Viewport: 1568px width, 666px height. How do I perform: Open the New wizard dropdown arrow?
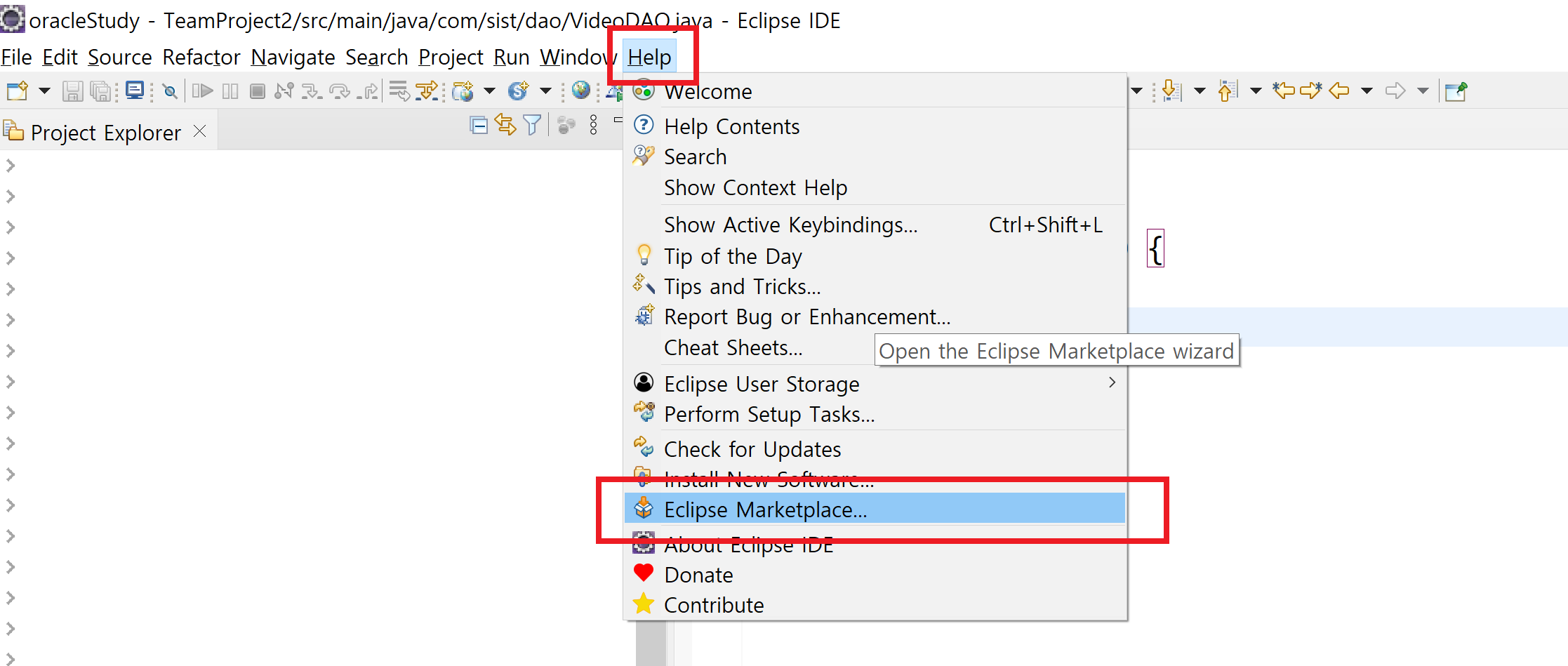pos(44,91)
